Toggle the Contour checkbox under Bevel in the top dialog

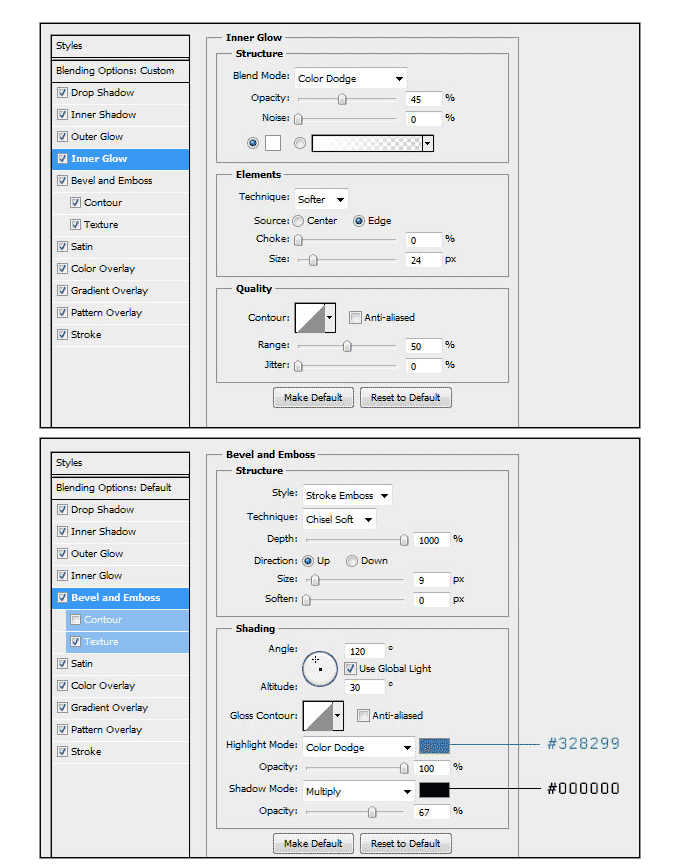click(75, 203)
